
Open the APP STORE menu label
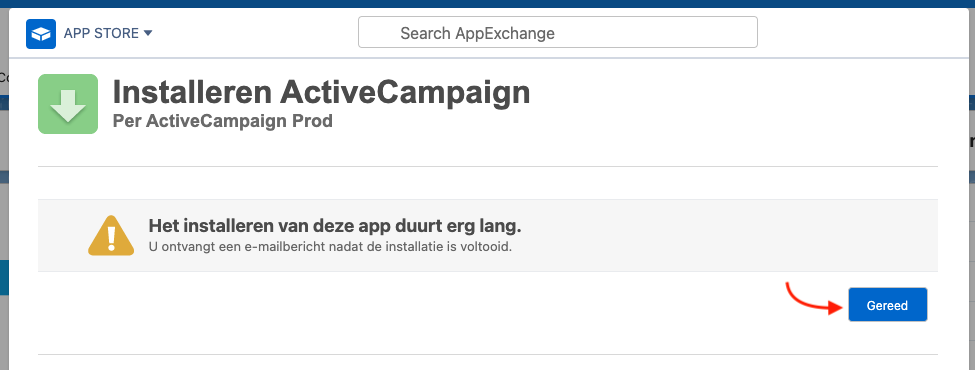click(x=101, y=33)
